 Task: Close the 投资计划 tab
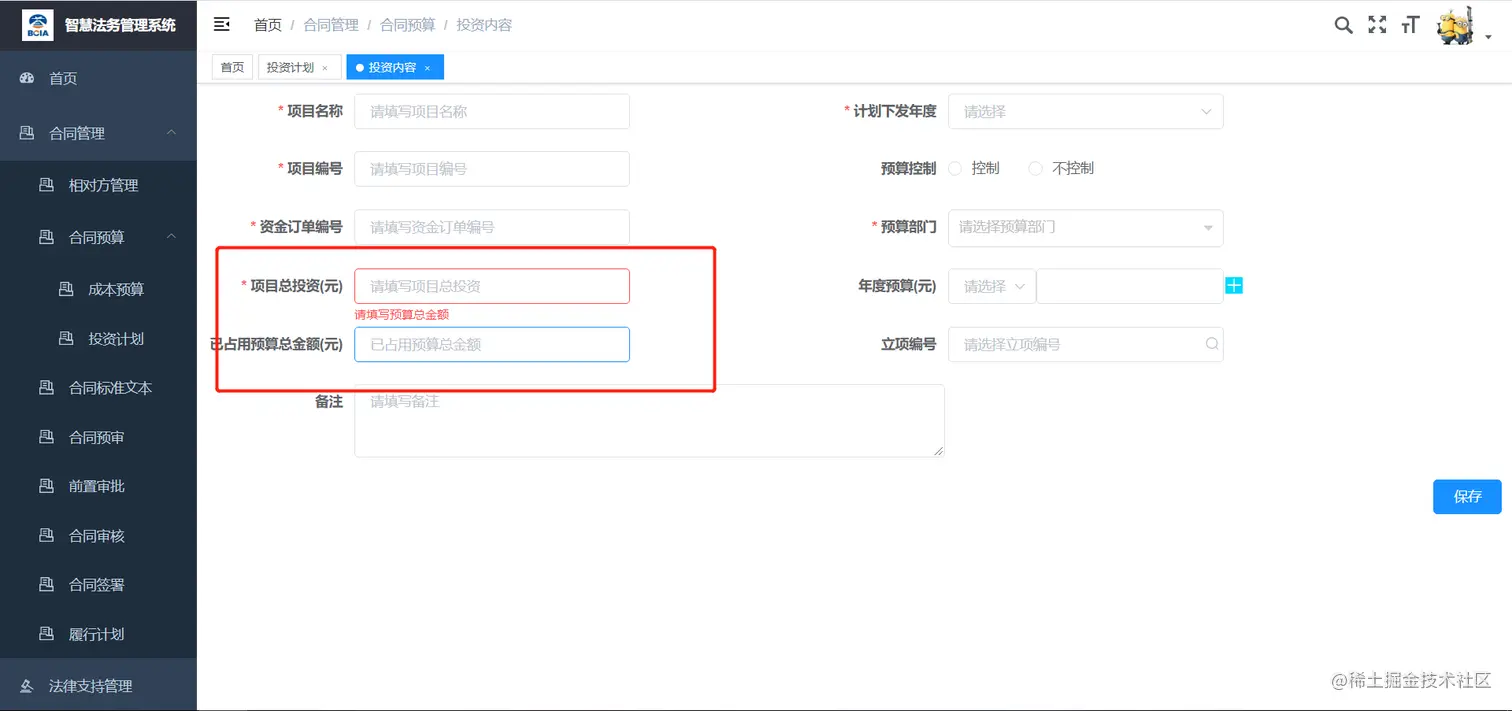point(325,68)
